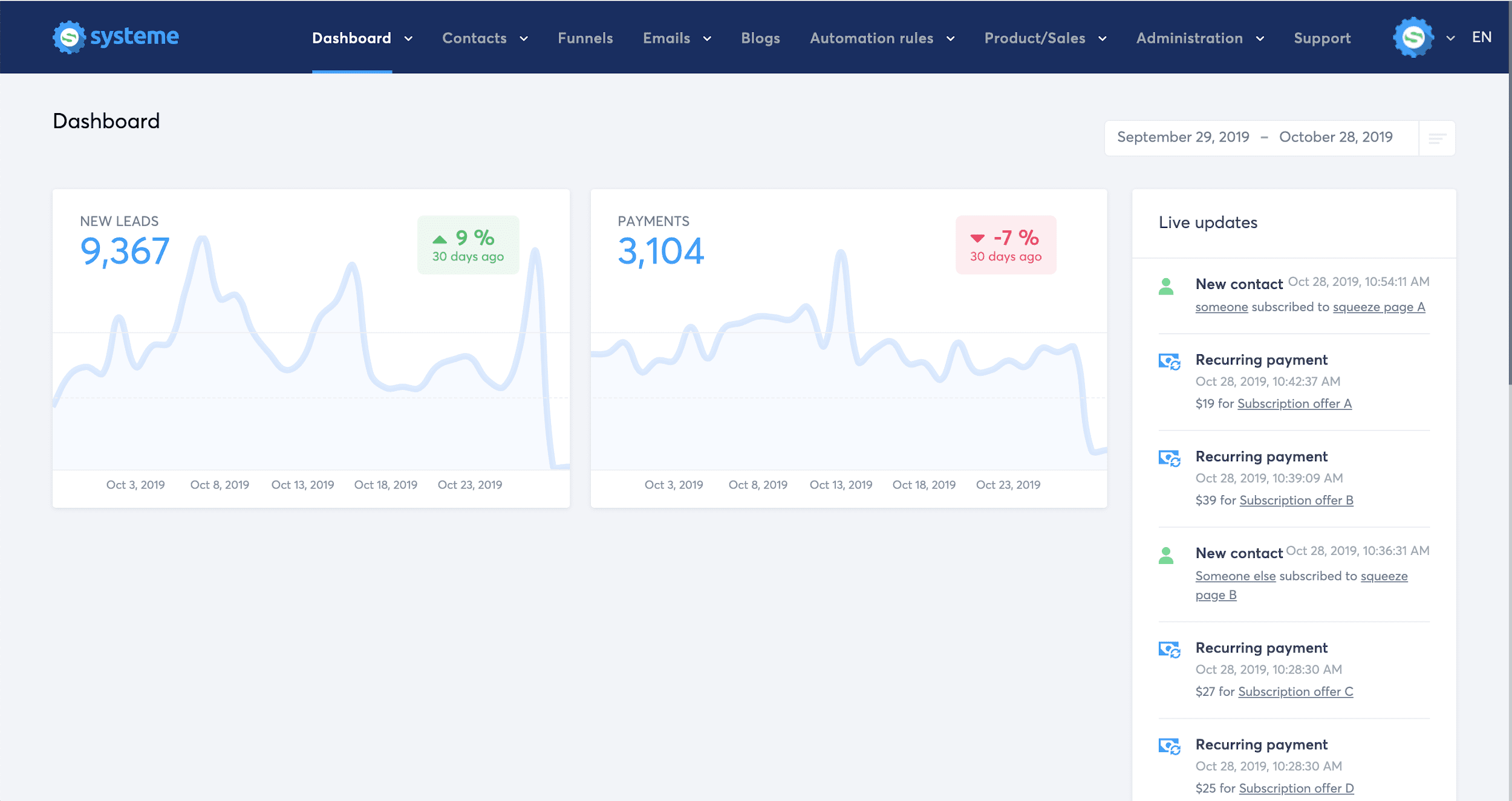Viewport: 1512px width, 801px height.
Task: Switch language using the EN selector
Action: point(1481,37)
